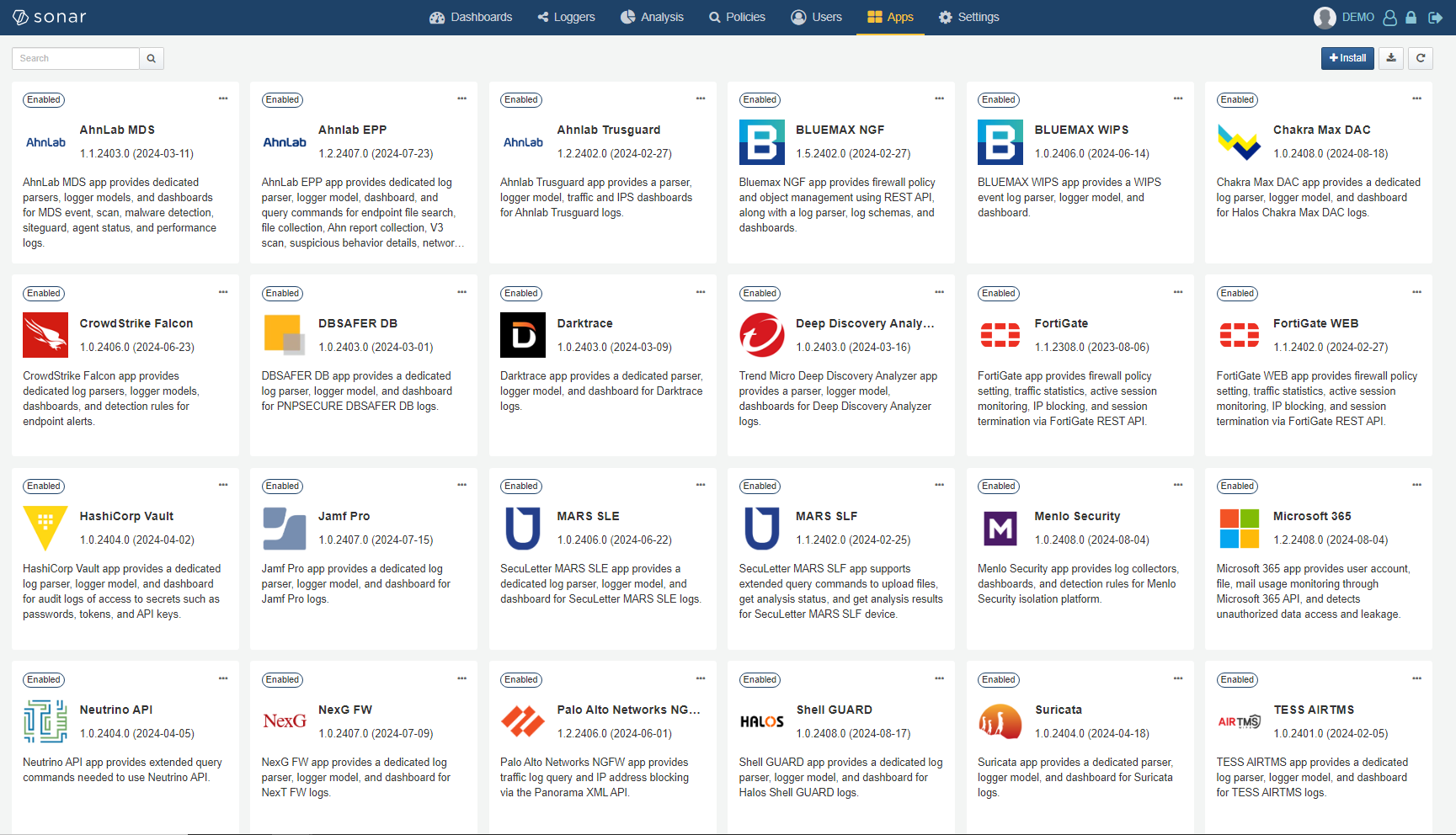Image resolution: width=1456 pixels, height=835 pixels.
Task: Click the FortiGate app logo
Action: 1000,335
